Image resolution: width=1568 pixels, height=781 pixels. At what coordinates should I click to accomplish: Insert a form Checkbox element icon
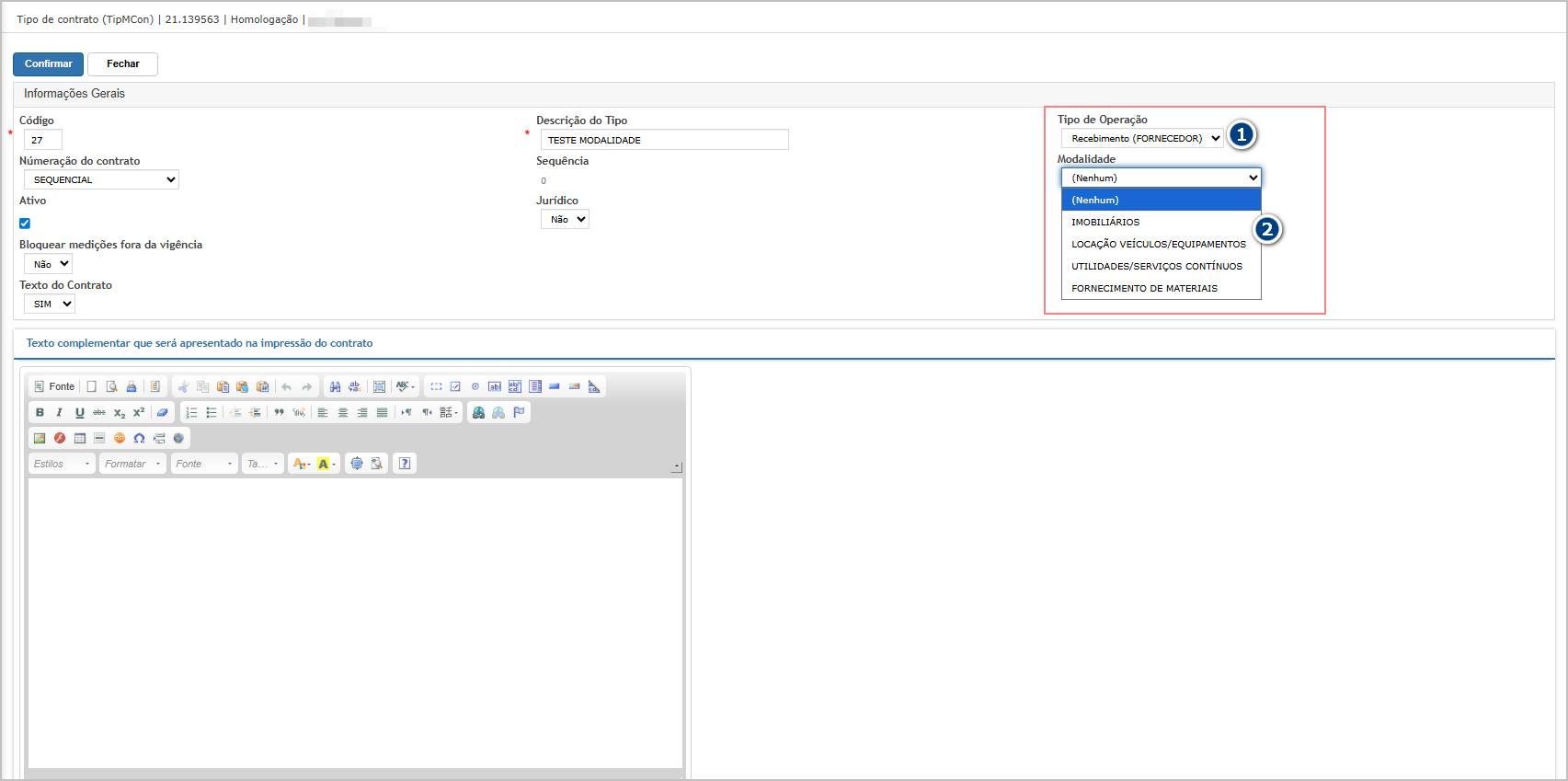(455, 386)
